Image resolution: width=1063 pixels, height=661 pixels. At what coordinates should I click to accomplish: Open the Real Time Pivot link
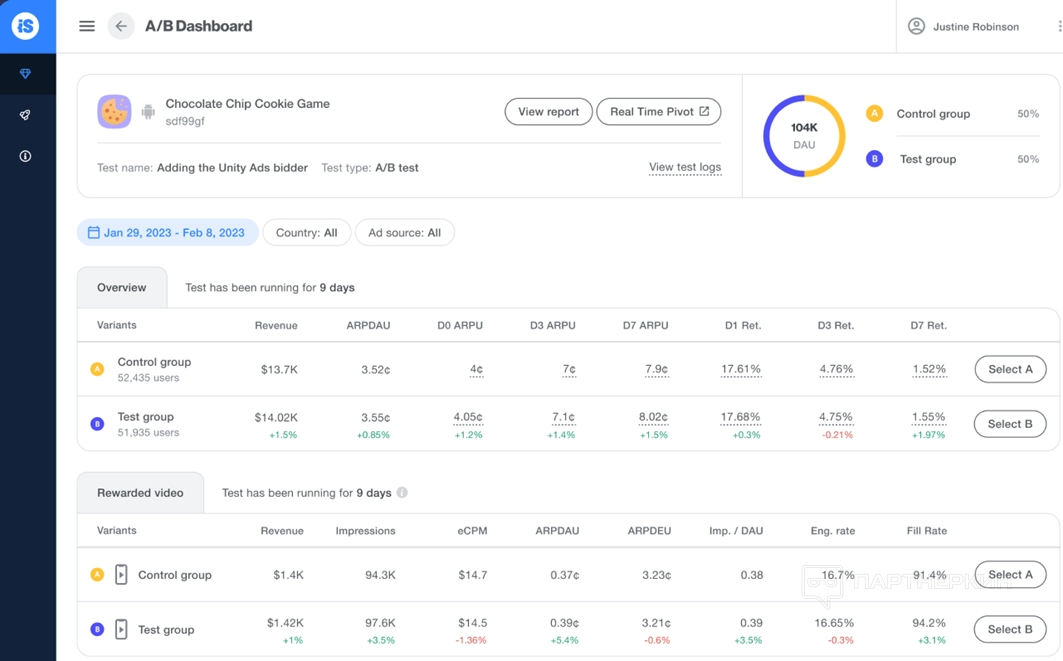point(659,112)
